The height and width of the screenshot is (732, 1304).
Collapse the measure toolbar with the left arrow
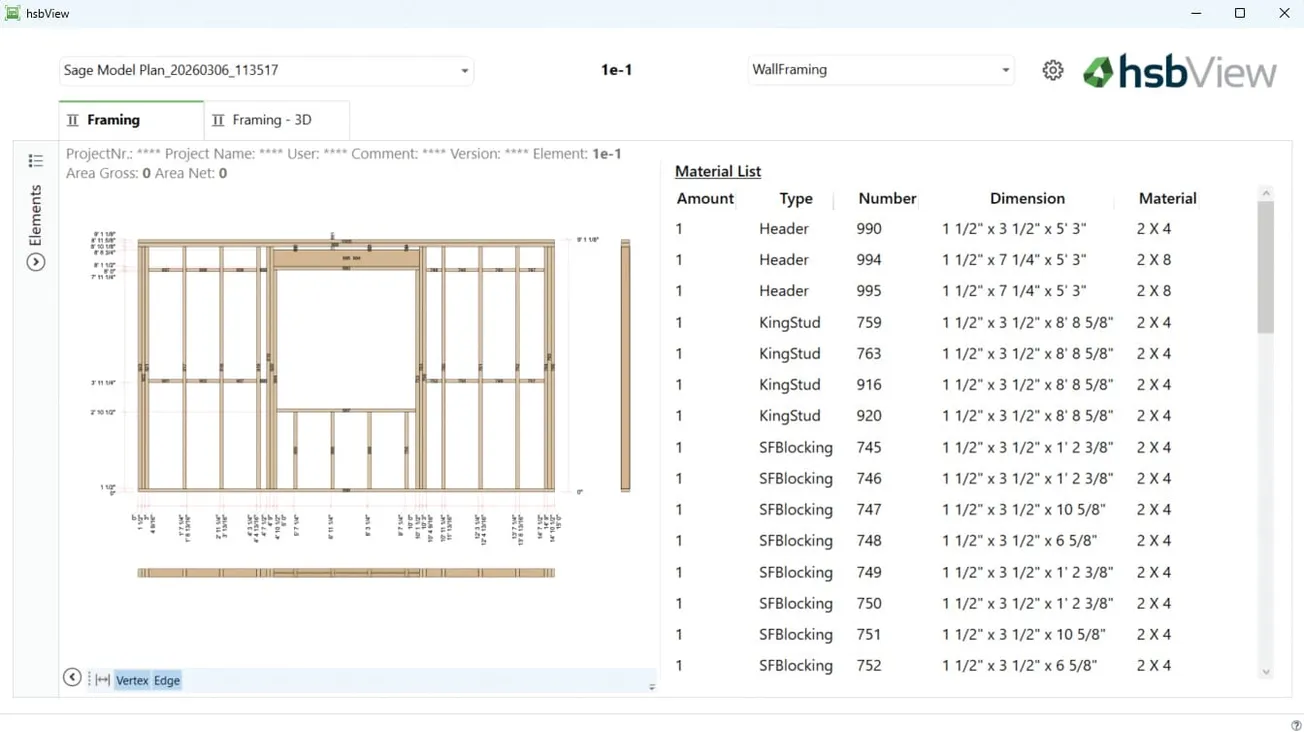[72, 678]
